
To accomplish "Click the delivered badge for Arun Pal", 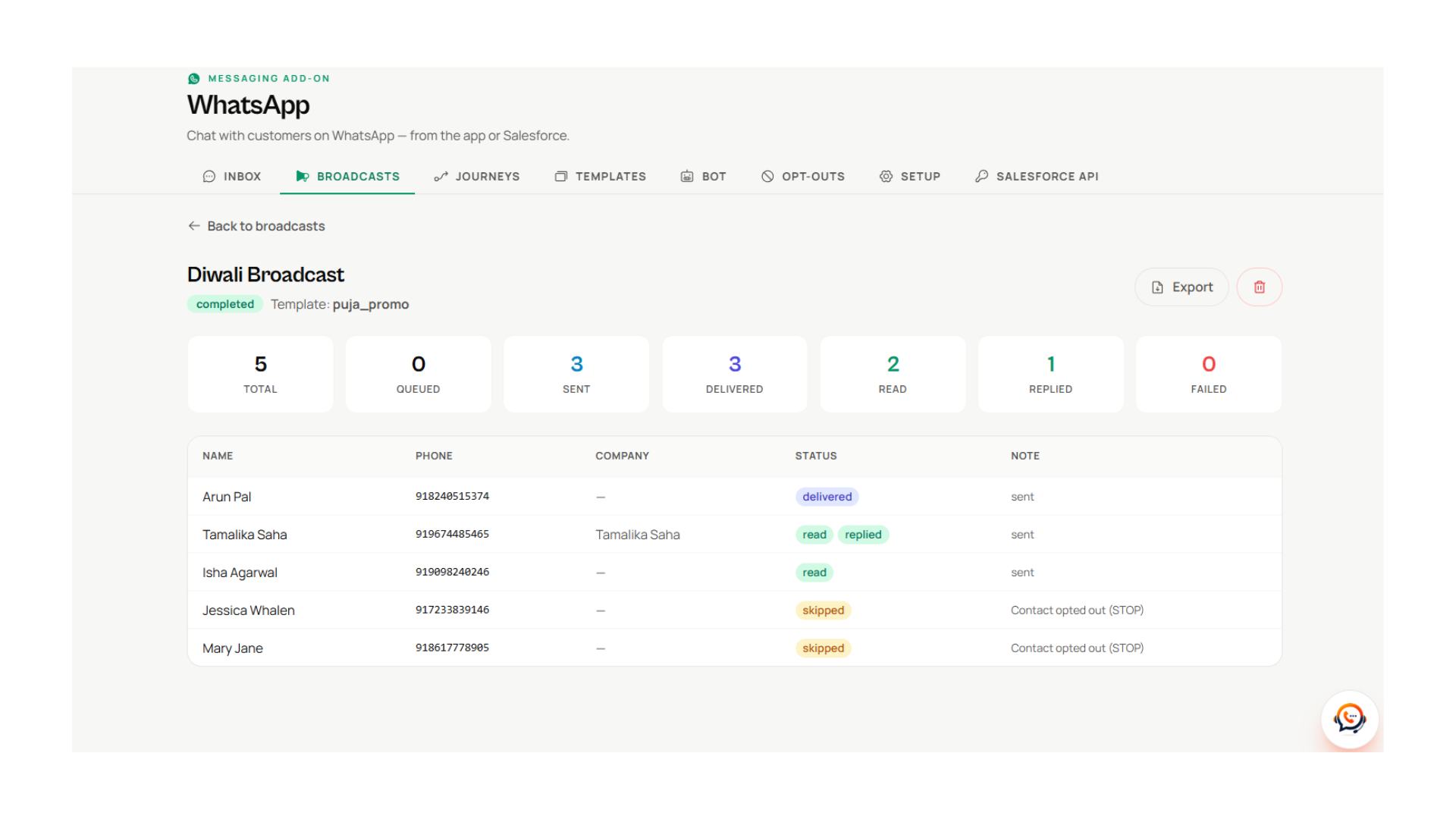I will pos(827,497).
